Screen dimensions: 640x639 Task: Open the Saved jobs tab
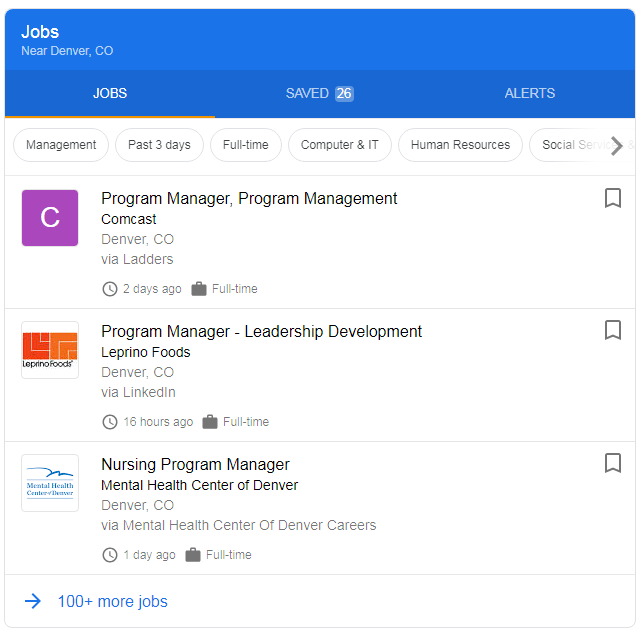[319, 93]
